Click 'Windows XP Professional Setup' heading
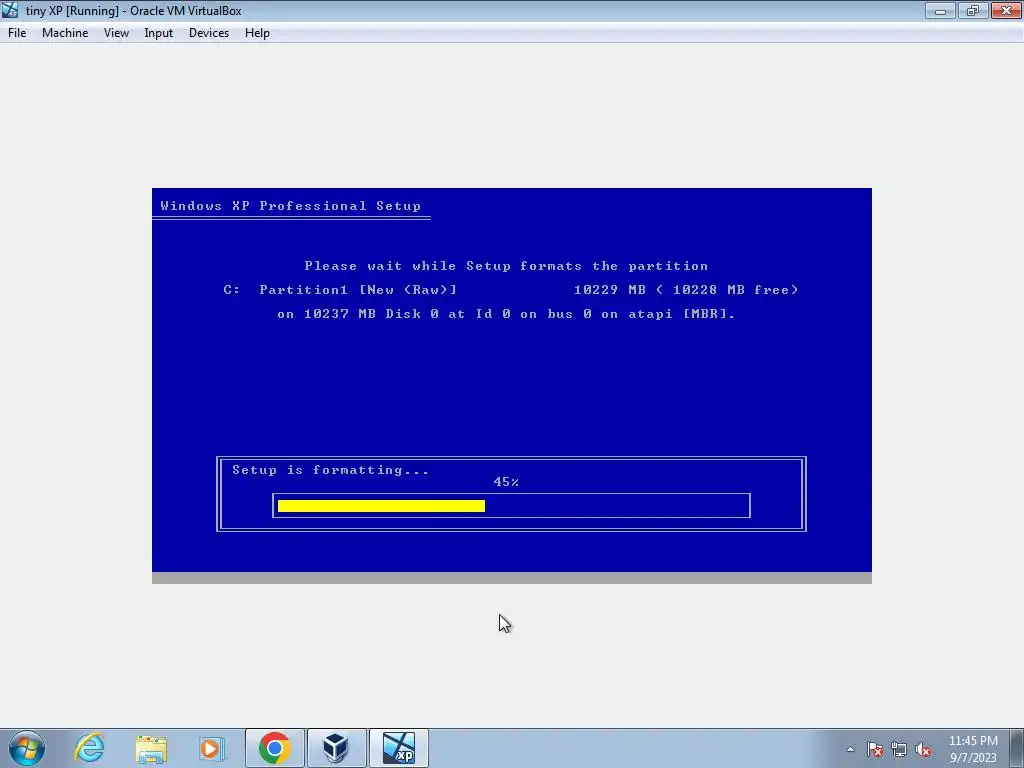This screenshot has height=768, width=1024. pos(291,206)
